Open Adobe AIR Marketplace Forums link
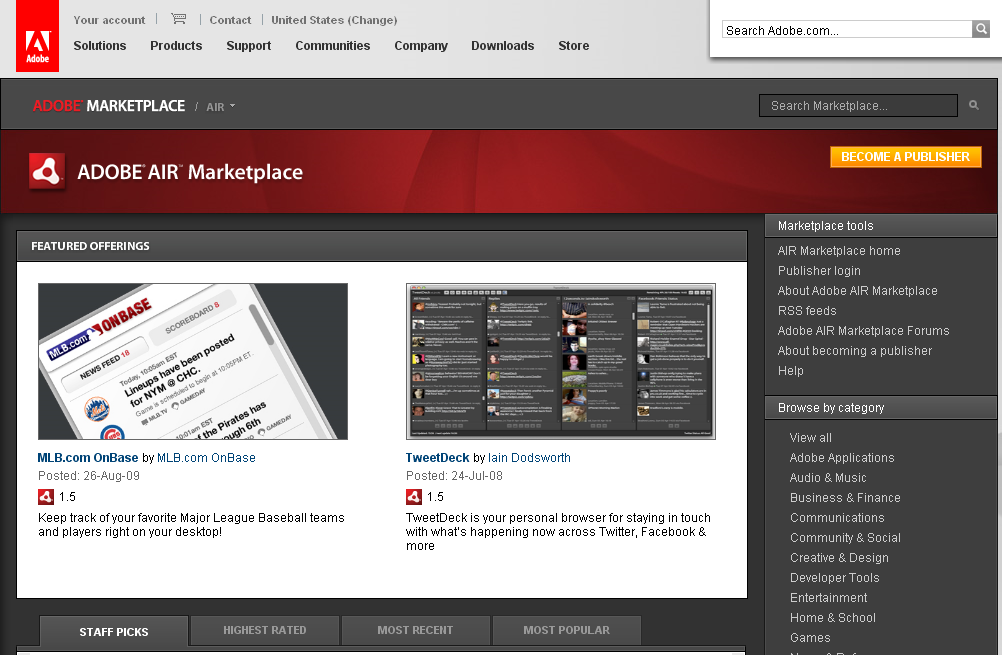1002x655 pixels. pyautogui.click(x=863, y=330)
